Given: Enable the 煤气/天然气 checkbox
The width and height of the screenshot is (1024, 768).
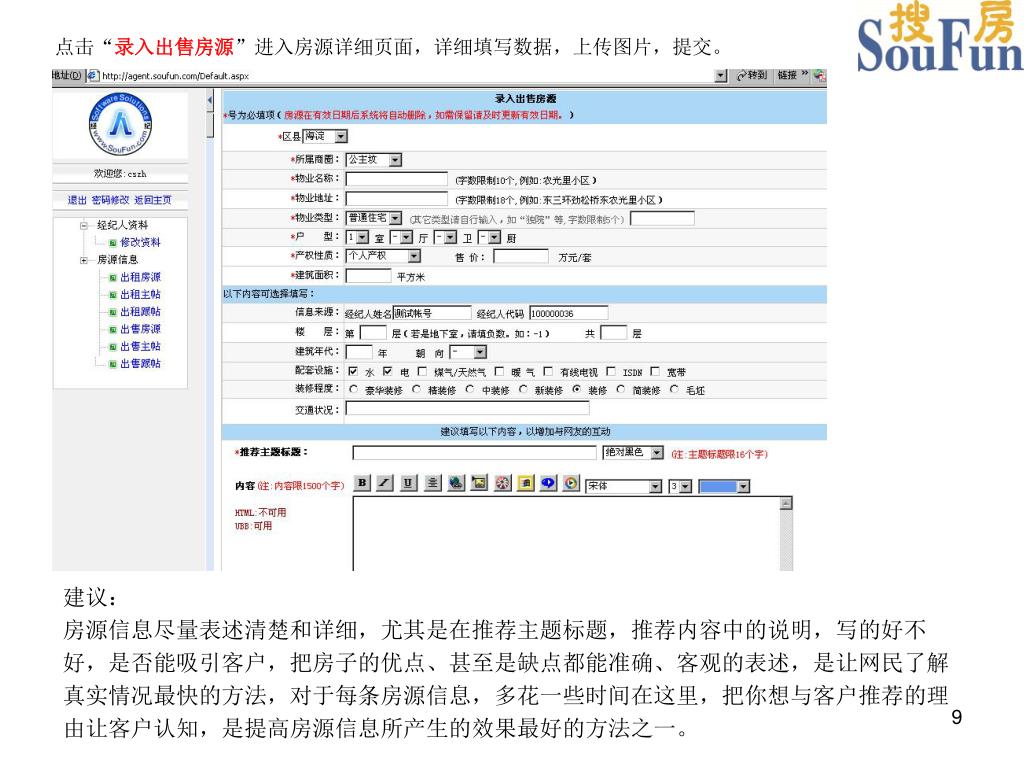Looking at the screenshot, I should pyautogui.click(x=422, y=372).
